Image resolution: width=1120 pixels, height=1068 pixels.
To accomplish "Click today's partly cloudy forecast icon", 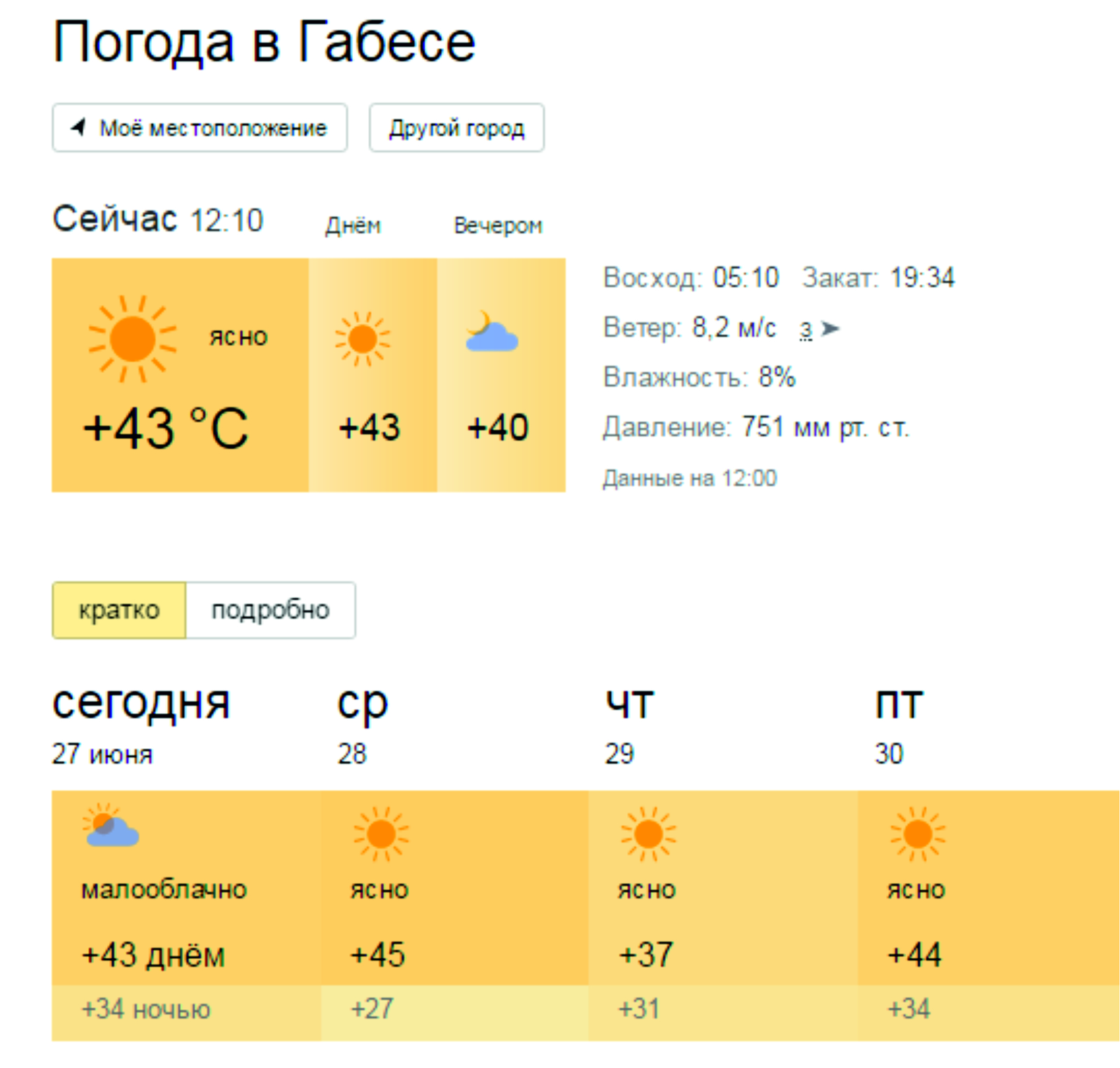I will 111,825.
